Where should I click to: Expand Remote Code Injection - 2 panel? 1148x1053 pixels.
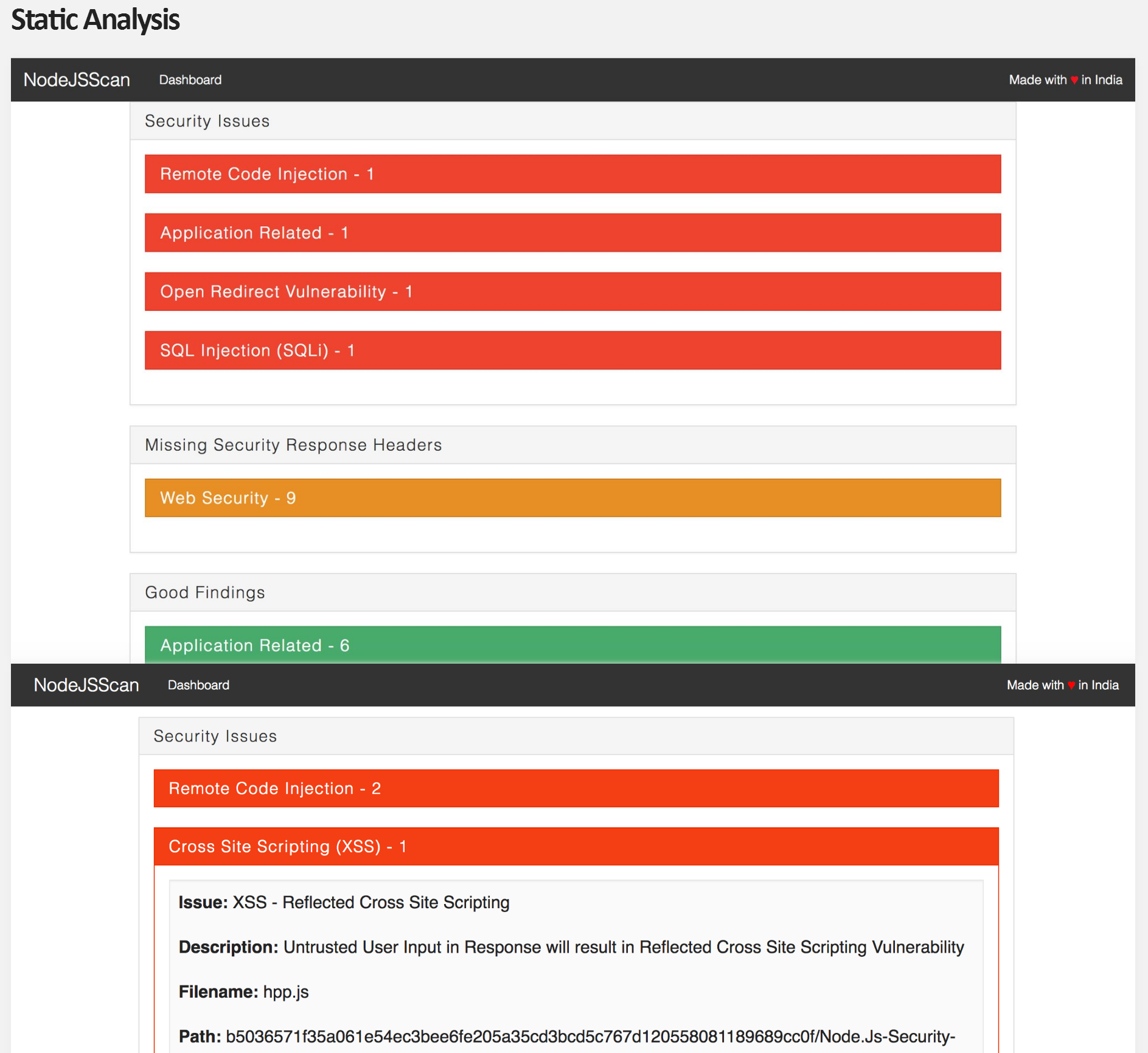[576, 788]
